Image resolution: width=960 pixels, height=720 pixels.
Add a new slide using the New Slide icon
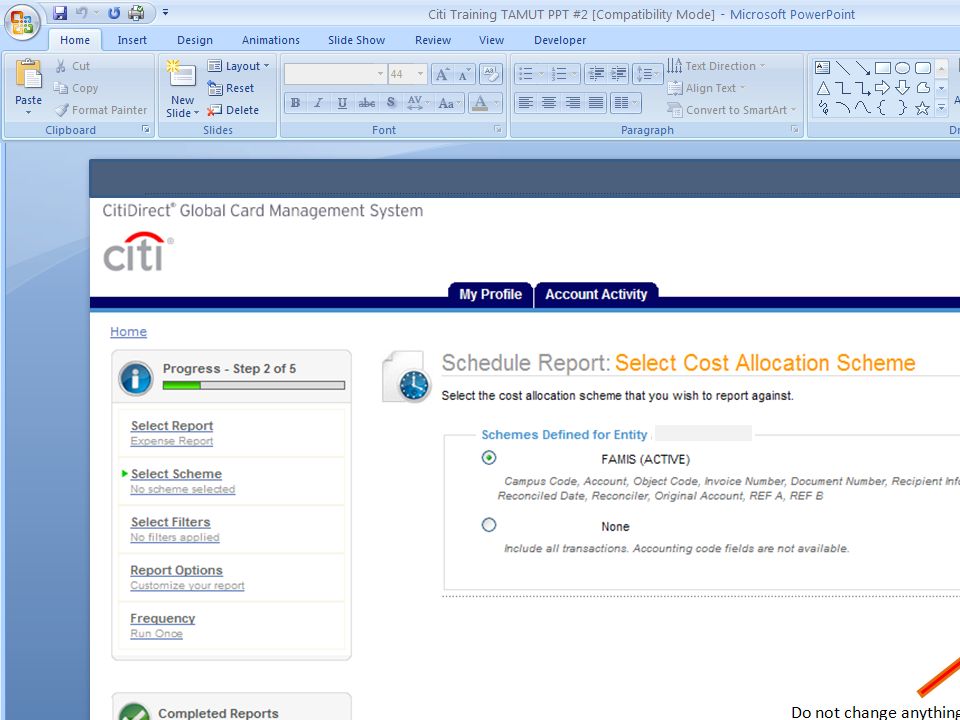(181, 75)
